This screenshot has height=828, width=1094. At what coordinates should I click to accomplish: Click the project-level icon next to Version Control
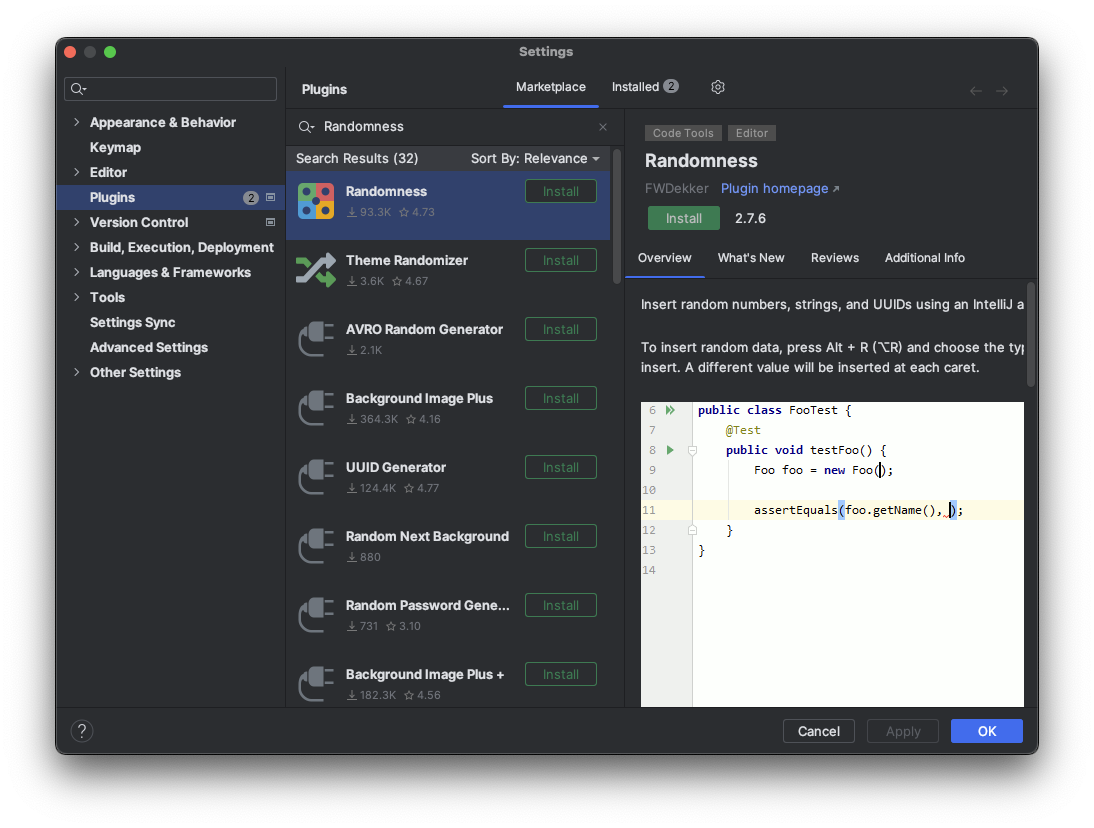[x=271, y=223]
